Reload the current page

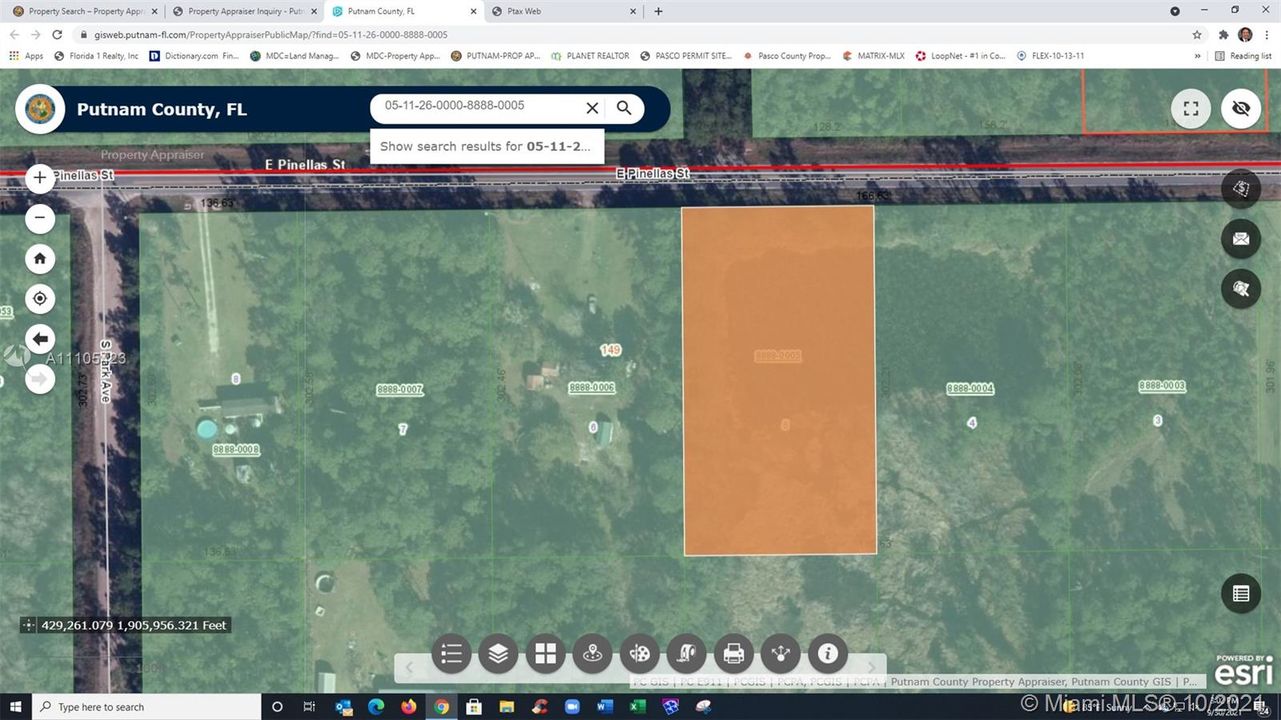pyautogui.click(x=57, y=34)
